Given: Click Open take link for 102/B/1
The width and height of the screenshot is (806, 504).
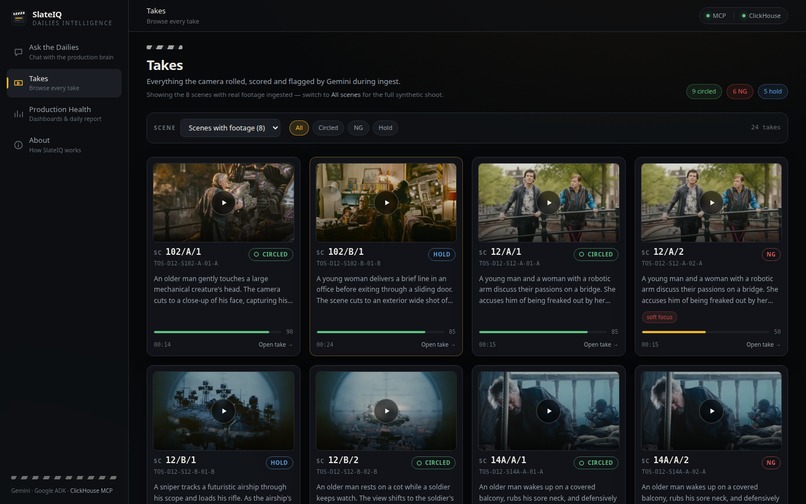Looking at the screenshot, I should click(x=438, y=345).
